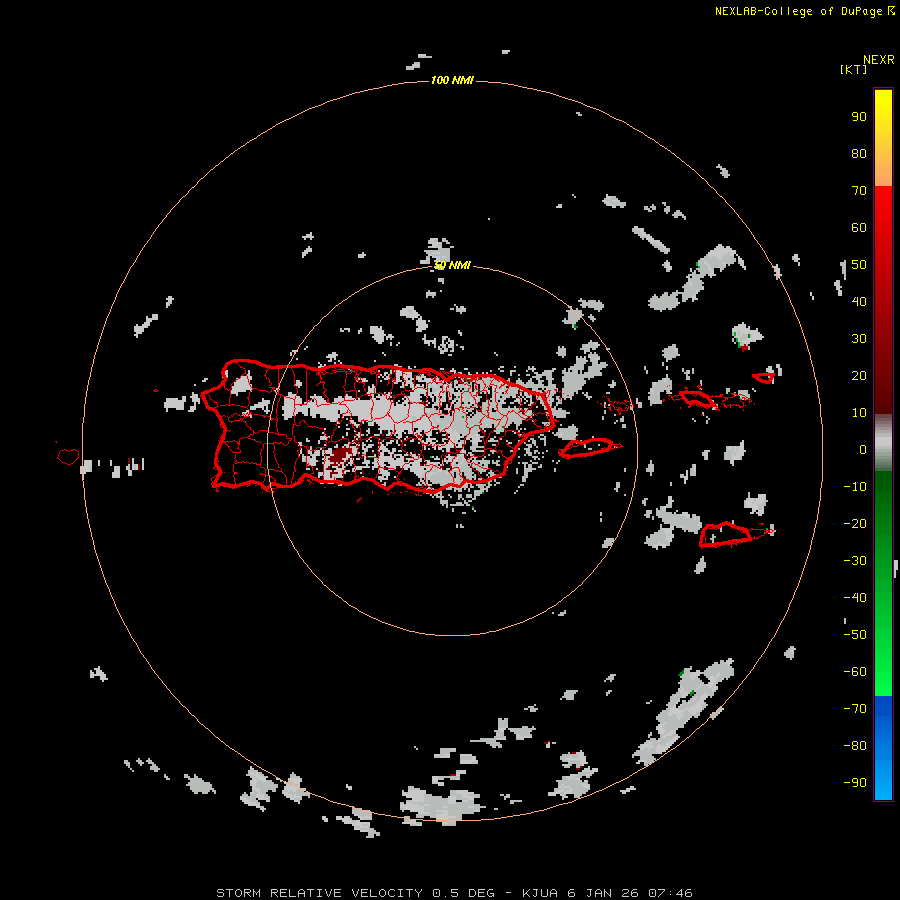Screen dimensions: 900x900
Task: Click the 40 knot tick label
Action: pyautogui.click(x=859, y=302)
